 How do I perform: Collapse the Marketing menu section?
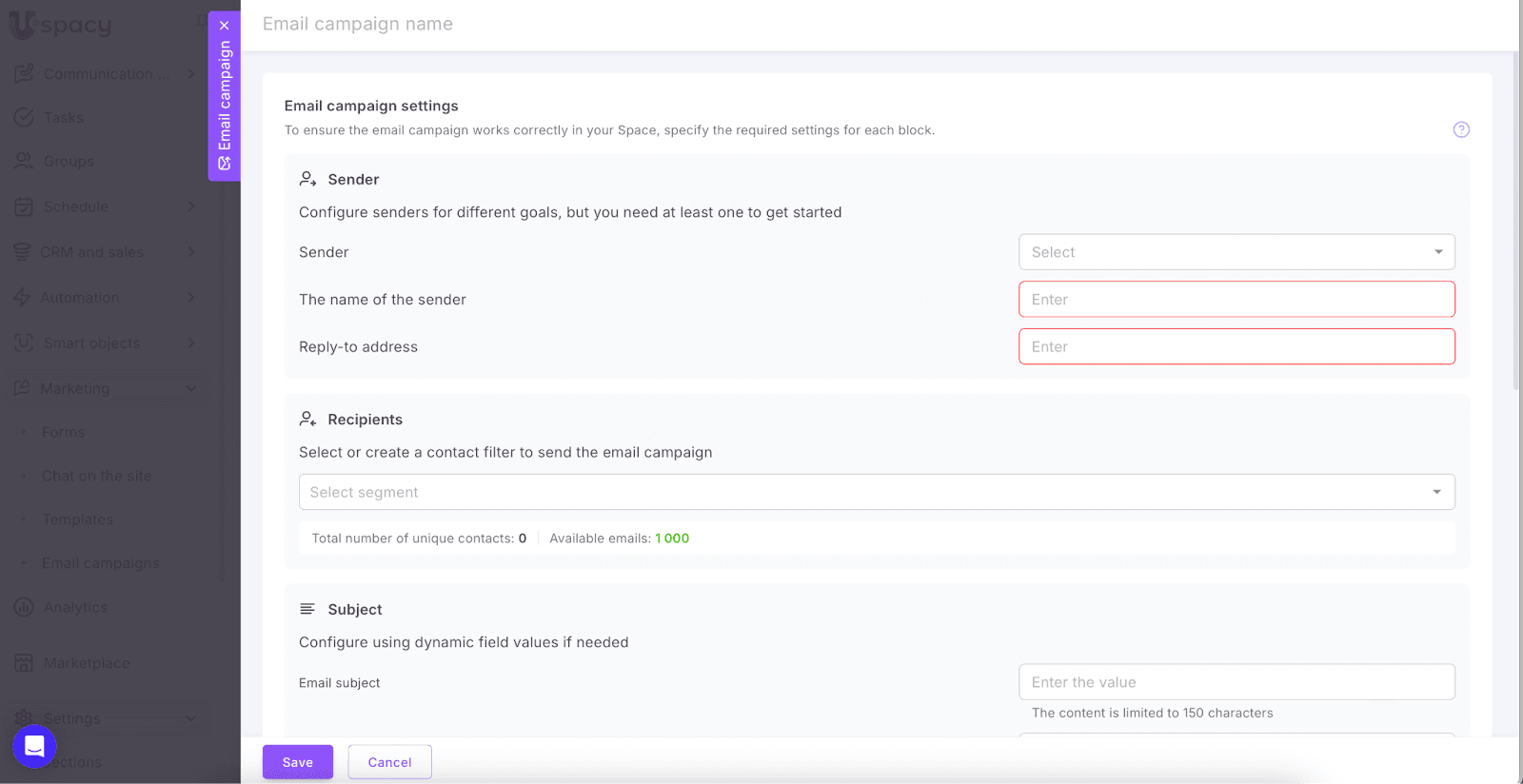click(x=191, y=388)
